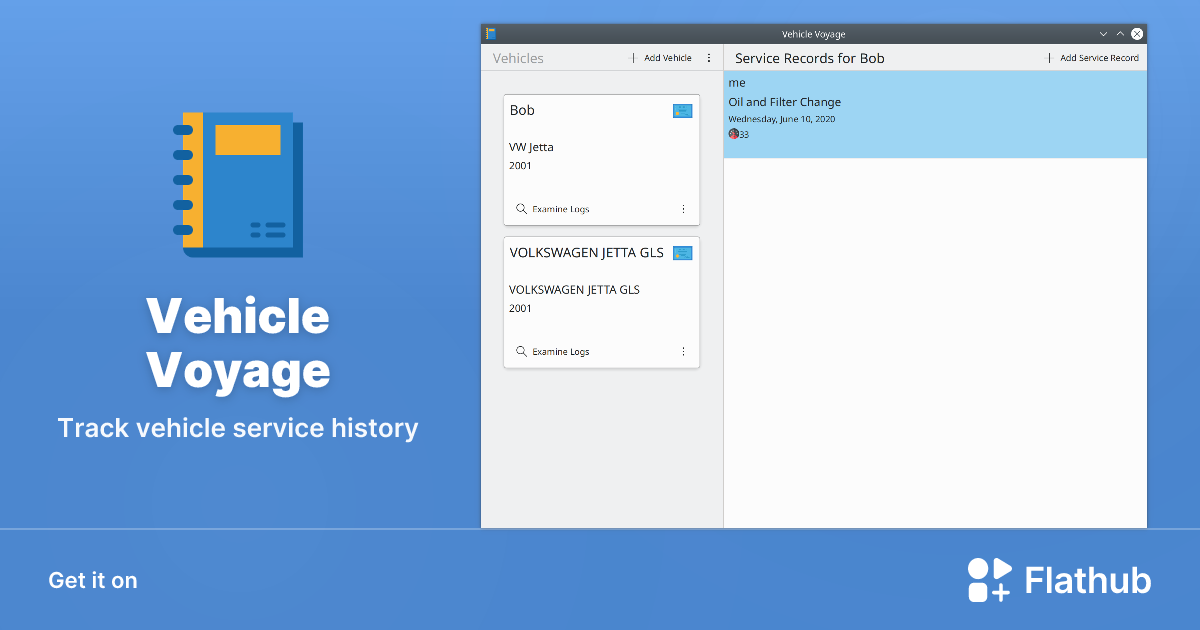Open the Vehicles header overflow menu
This screenshot has height=630, width=1200.
[x=709, y=58]
